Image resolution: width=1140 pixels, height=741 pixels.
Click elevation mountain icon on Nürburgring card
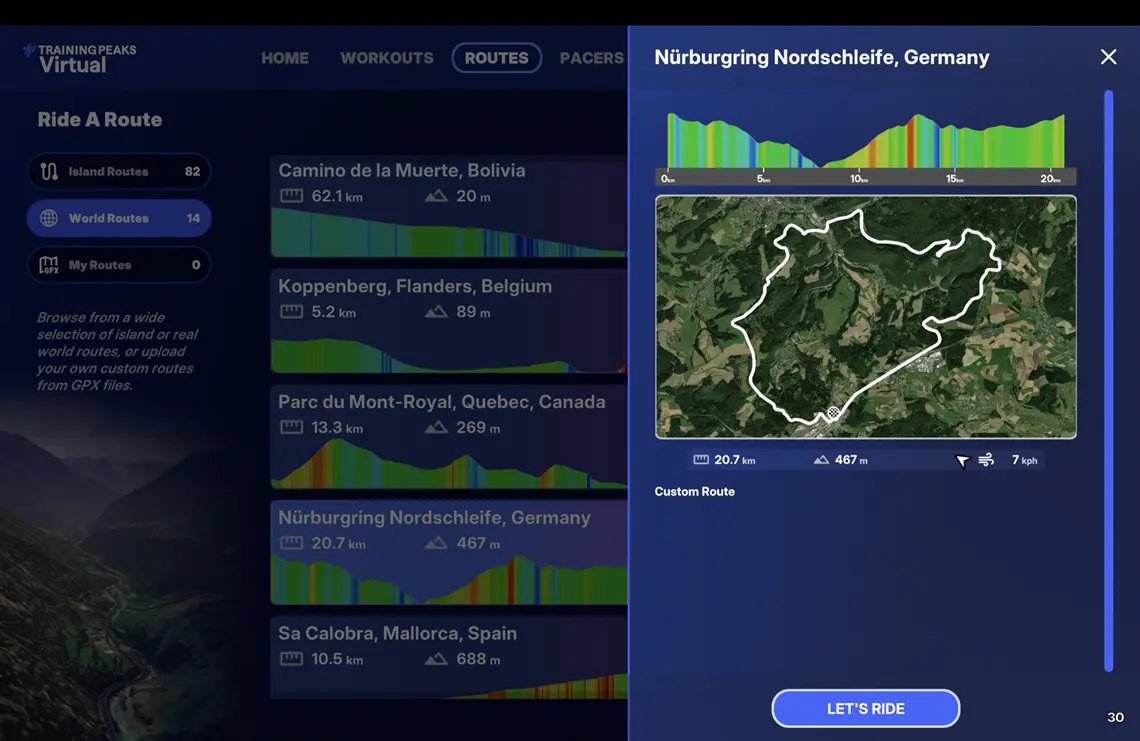point(436,543)
